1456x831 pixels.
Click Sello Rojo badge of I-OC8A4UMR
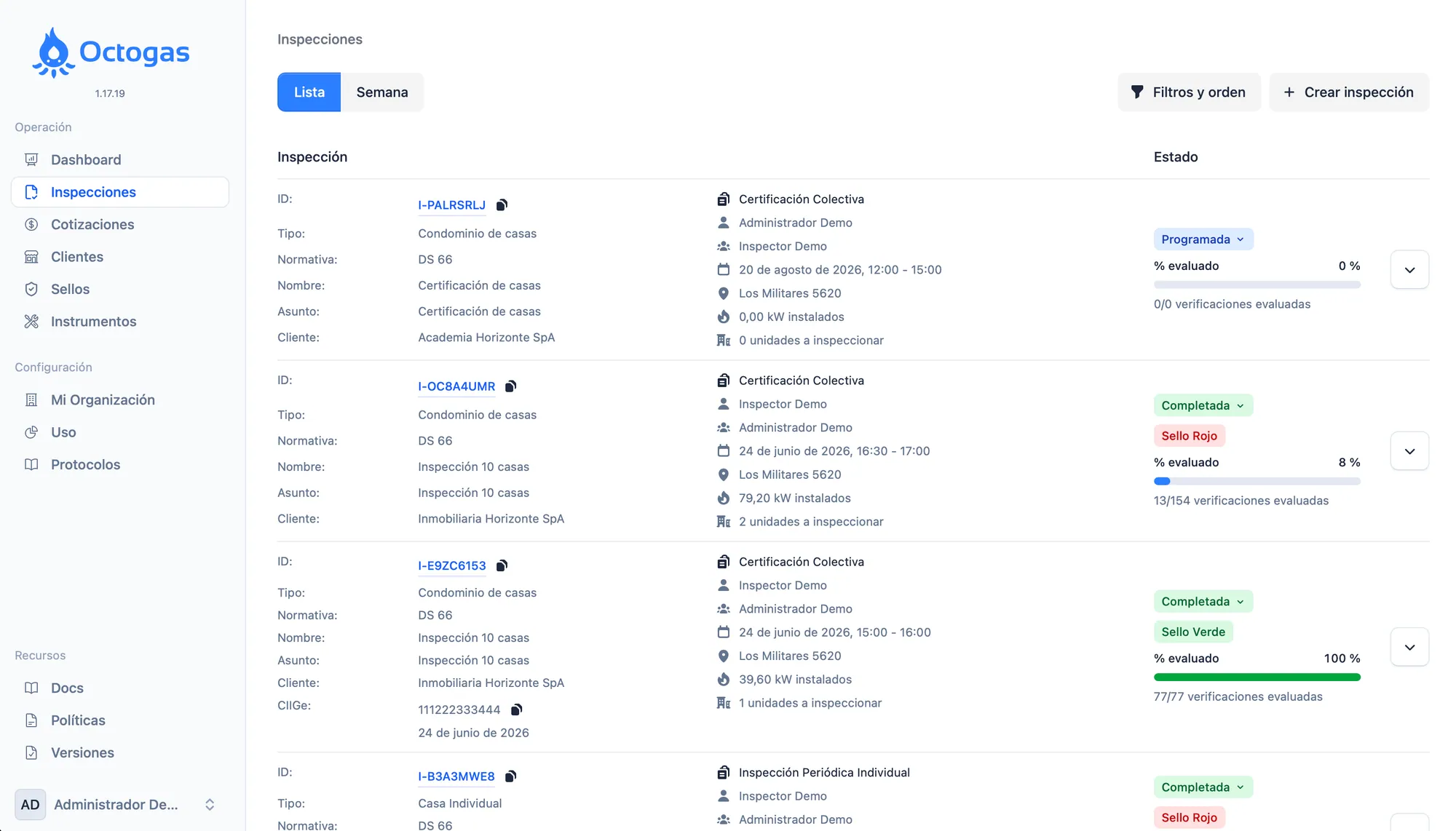[x=1189, y=436]
